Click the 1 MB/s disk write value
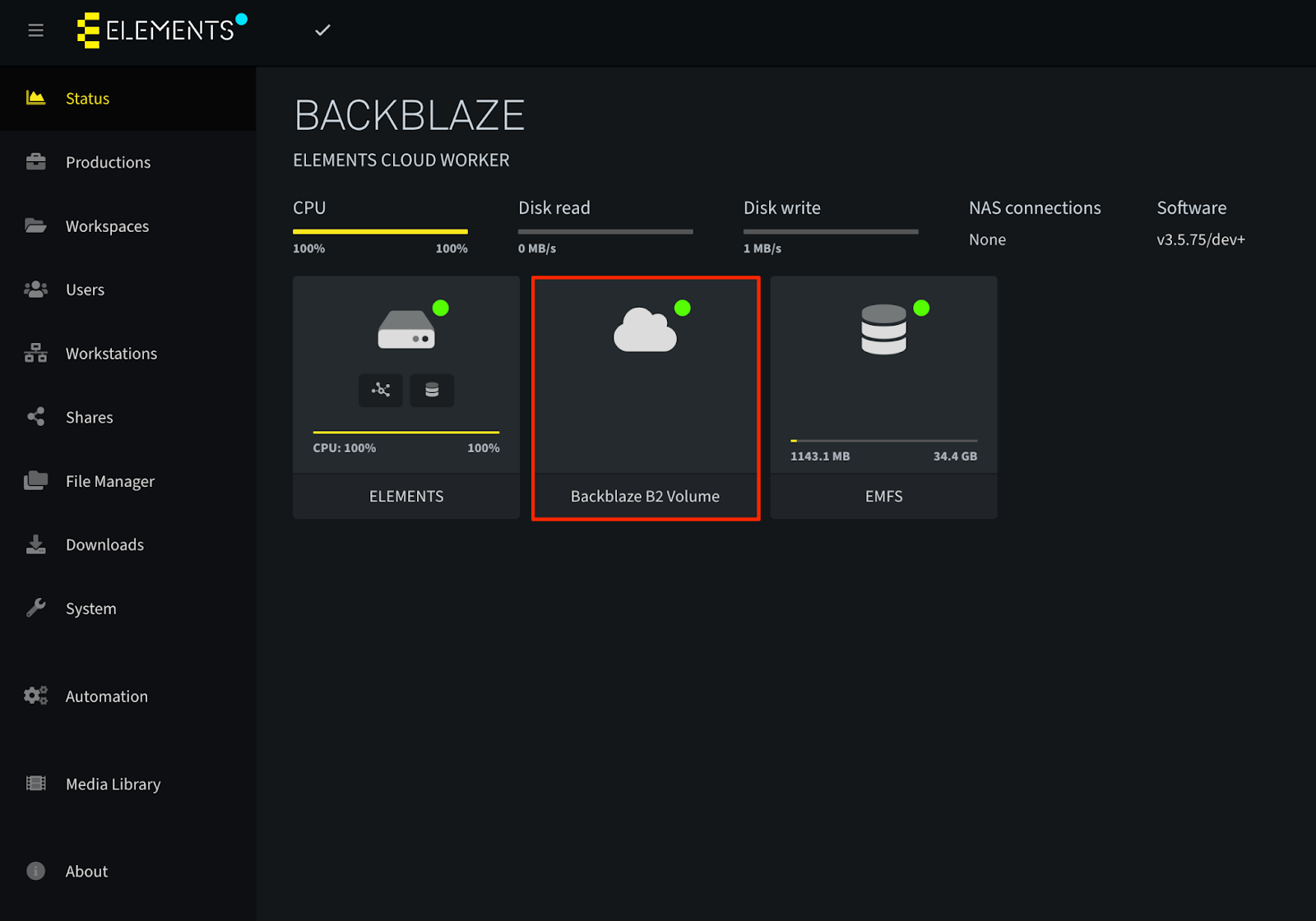 (762, 248)
